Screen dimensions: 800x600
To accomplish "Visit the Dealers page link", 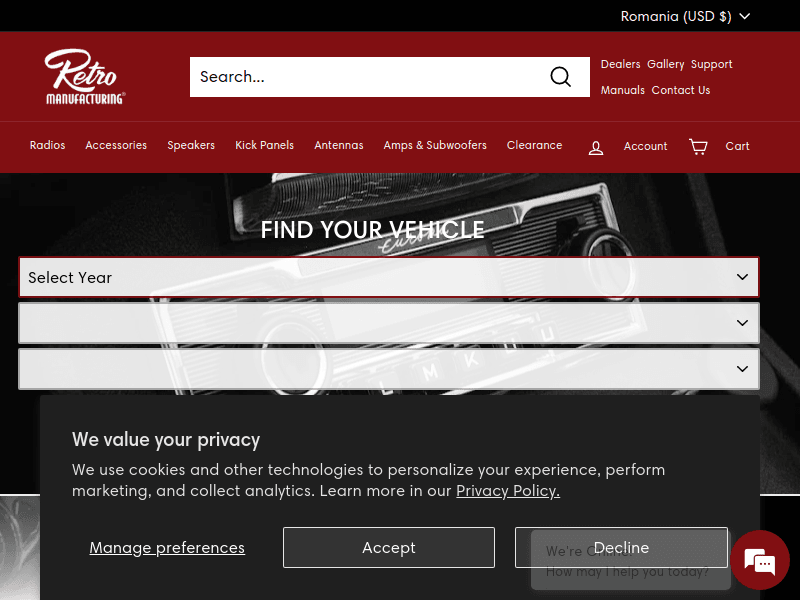I will click(620, 64).
